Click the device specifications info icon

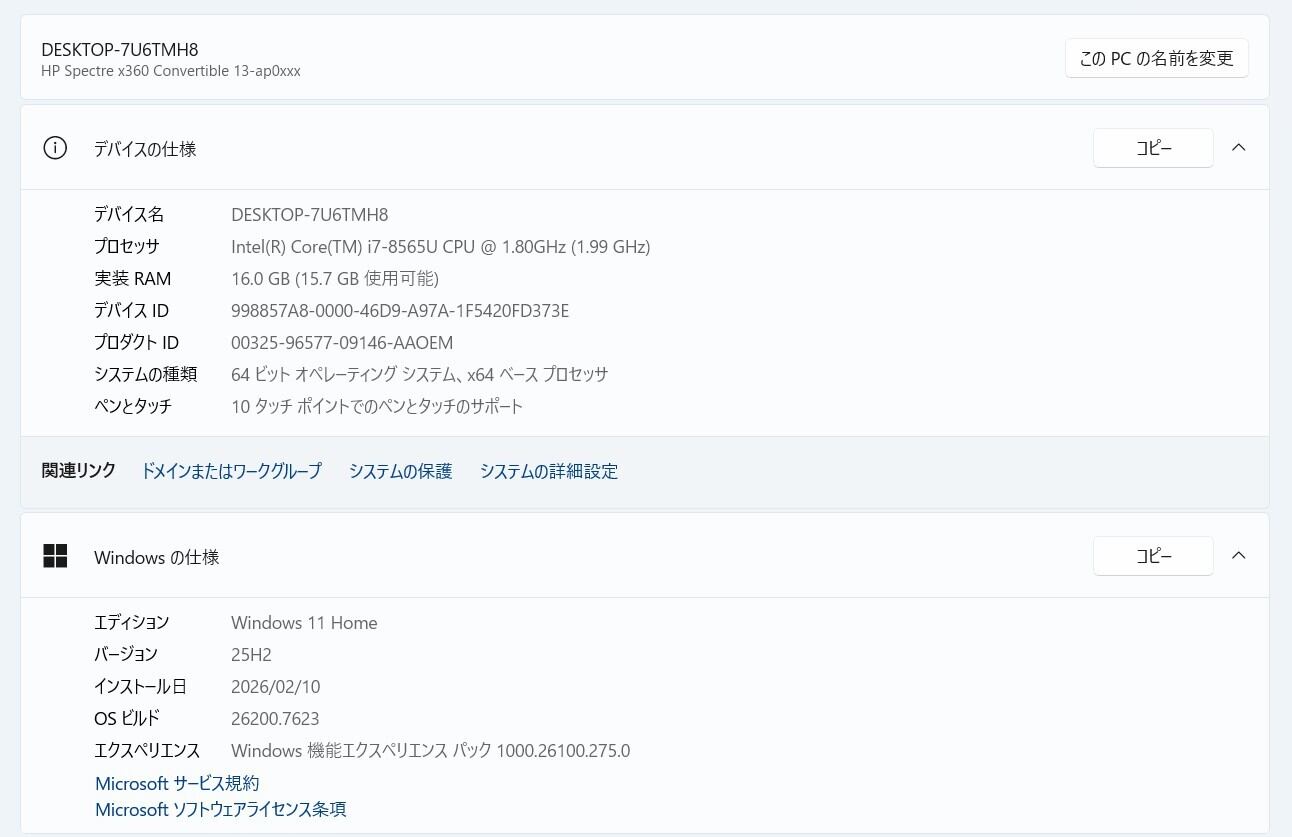tap(55, 148)
